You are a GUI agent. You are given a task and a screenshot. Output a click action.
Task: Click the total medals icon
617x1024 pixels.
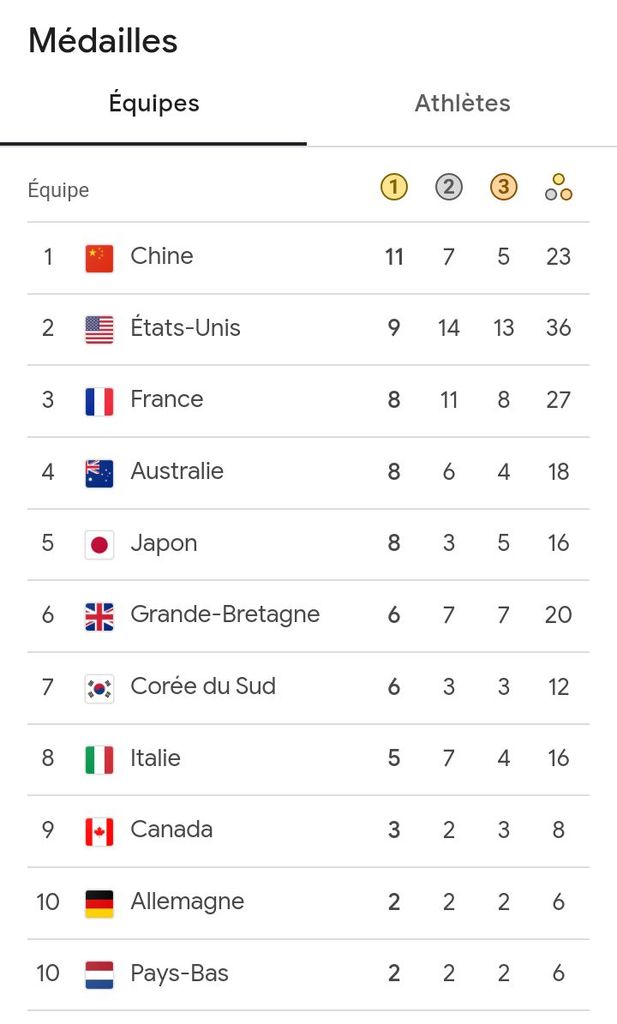559,187
